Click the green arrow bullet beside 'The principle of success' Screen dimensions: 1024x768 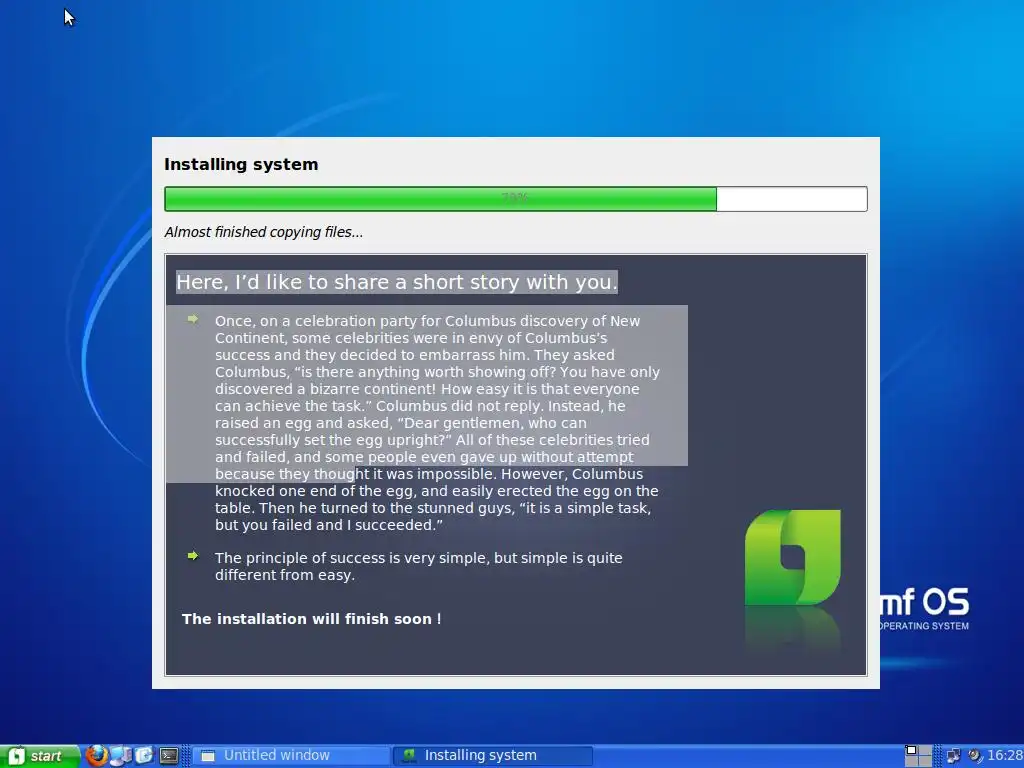point(192,556)
